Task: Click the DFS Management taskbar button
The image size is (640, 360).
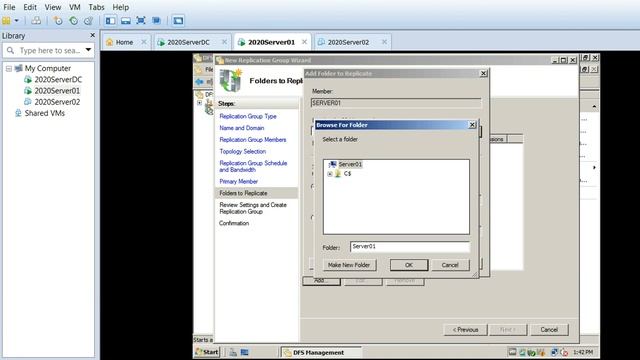Action: [x=321, y=352]
